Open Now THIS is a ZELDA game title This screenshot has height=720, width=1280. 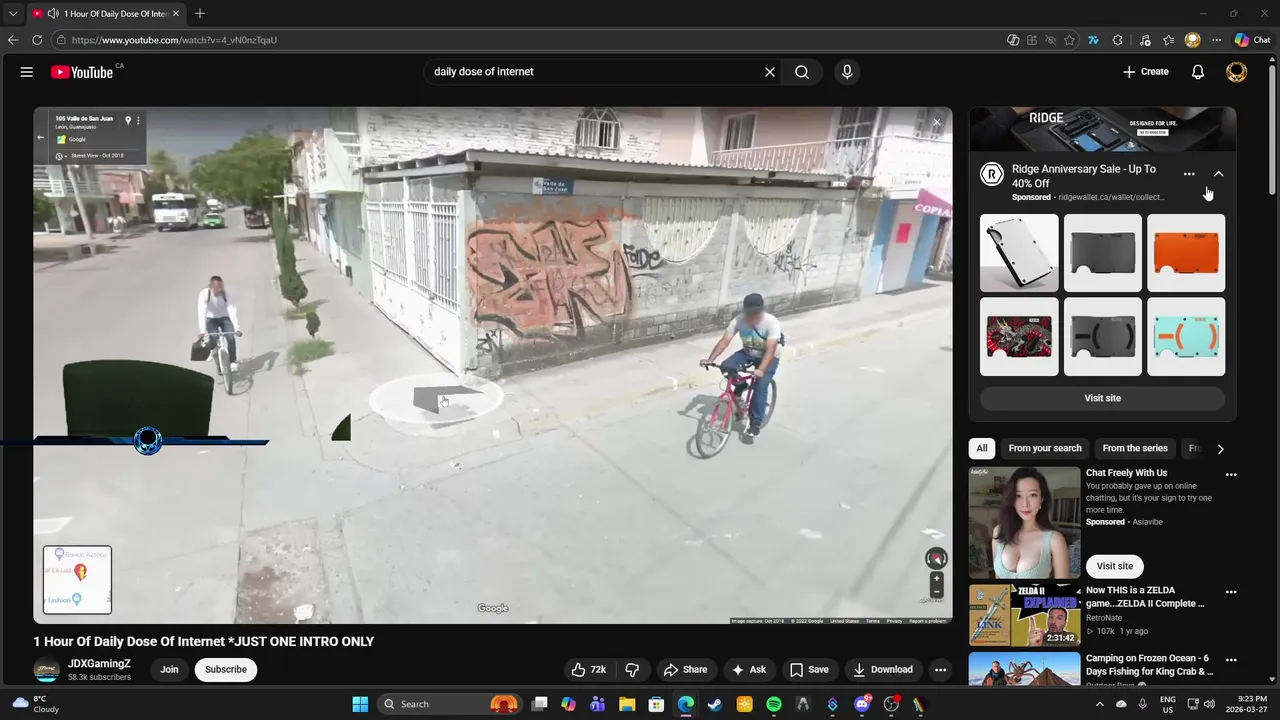(1145, 597)
